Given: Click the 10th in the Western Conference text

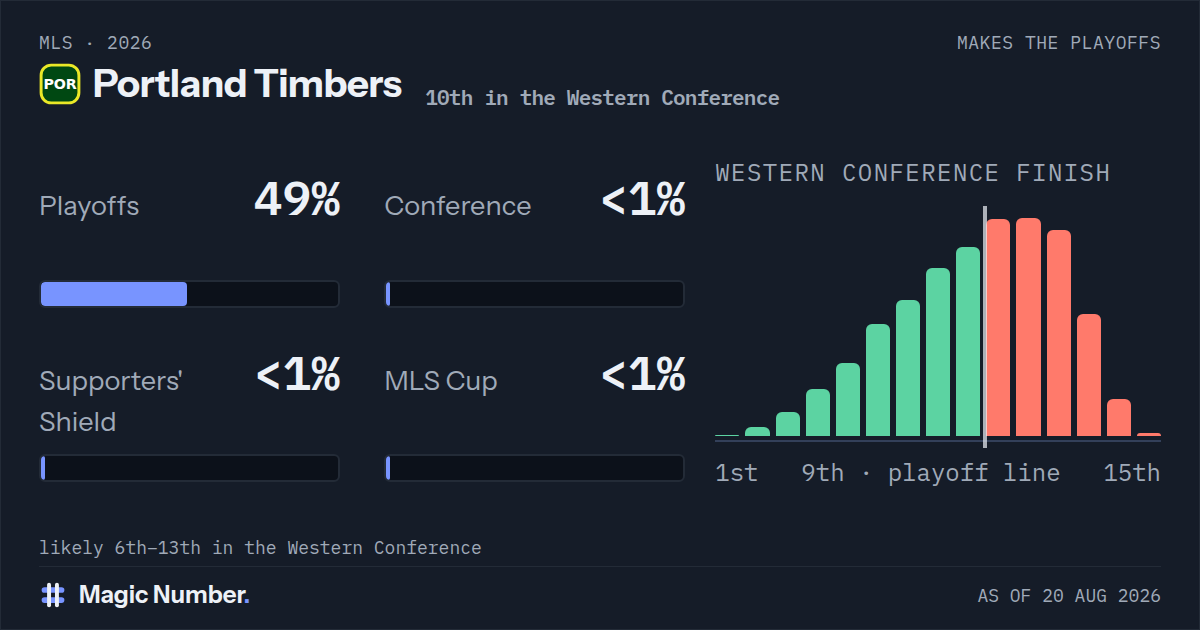Looking at the screenshot, I should pyautogui.click(x=602, y=98).
